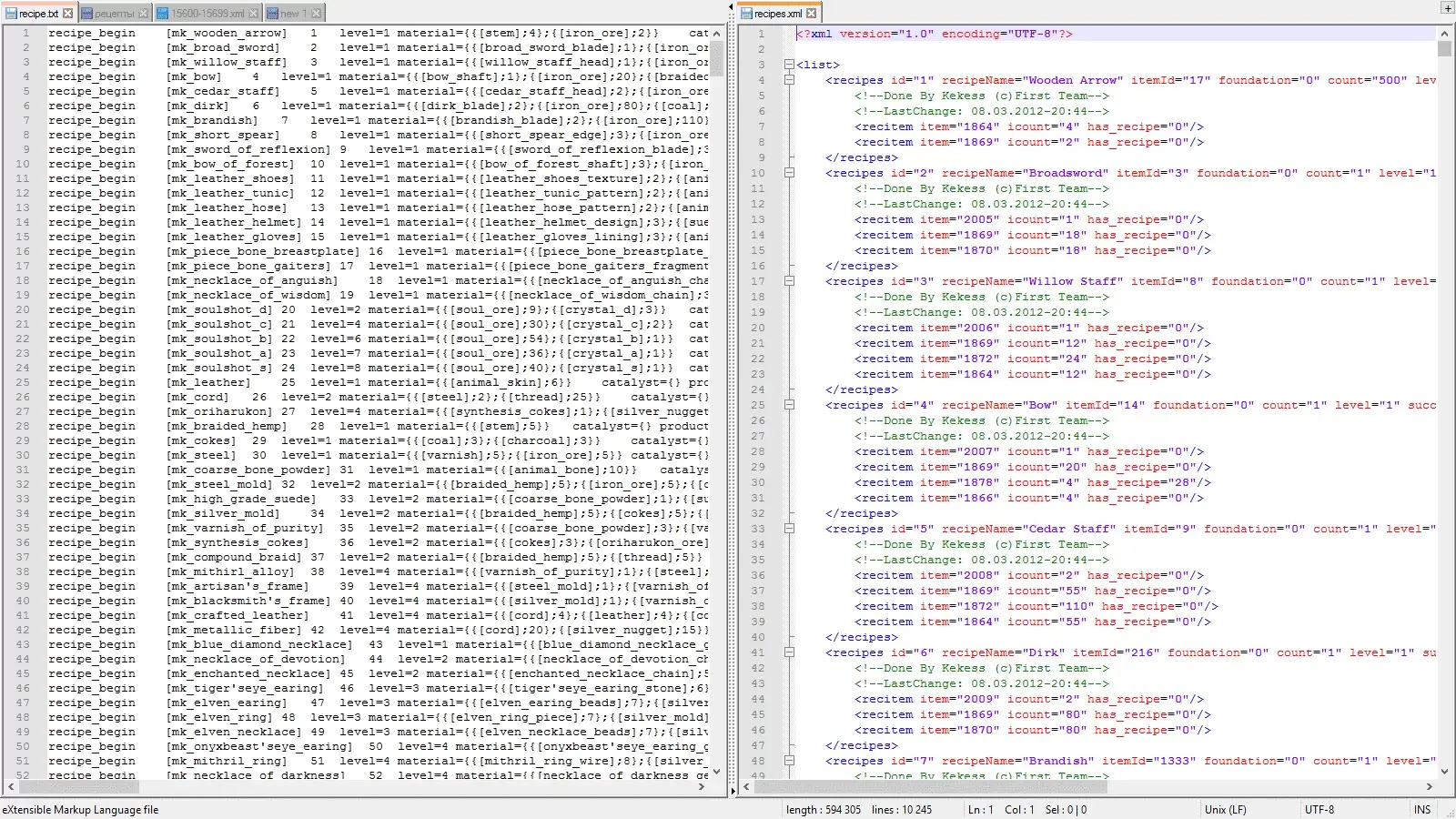Close the рецепты tab
Image resolution: width=1456 pixels, height=819 pixels.
tap(144, 14)
